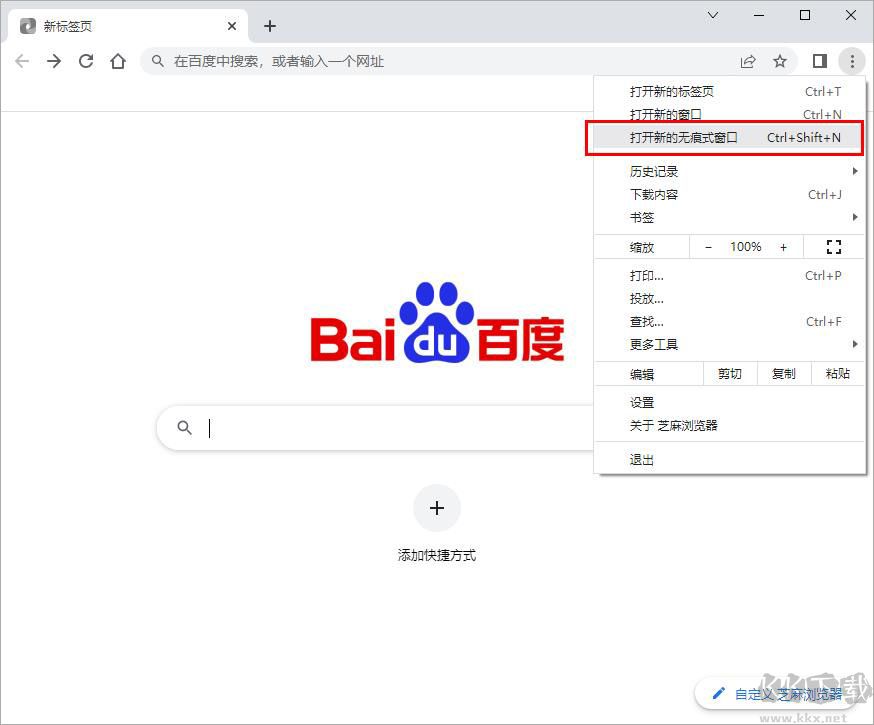Choose 退出 to quit the browser
Image resolution: width=874 pixels, height=725 pixels.
730,460
